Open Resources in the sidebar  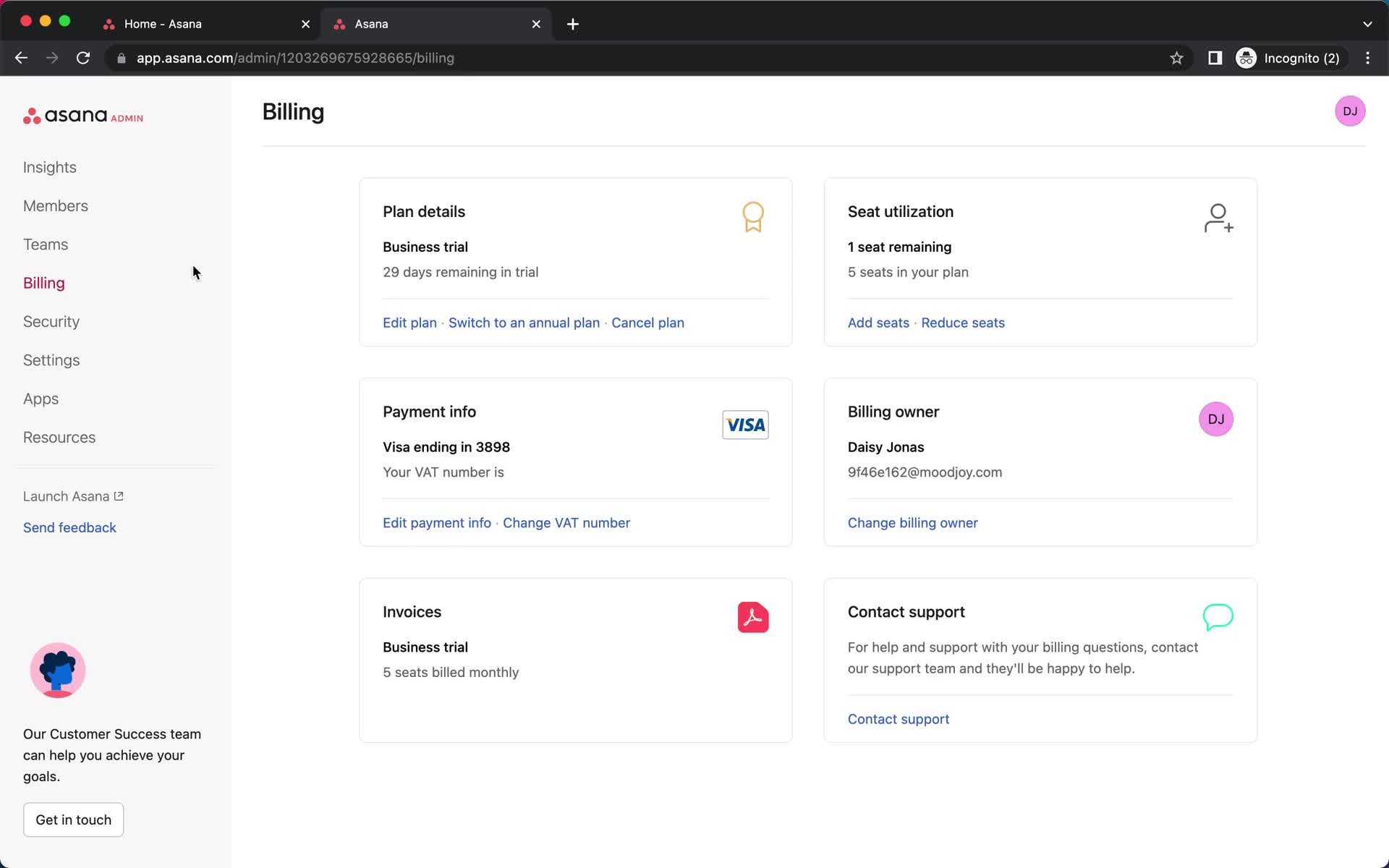pyautogui.click(x=59, y=437)
